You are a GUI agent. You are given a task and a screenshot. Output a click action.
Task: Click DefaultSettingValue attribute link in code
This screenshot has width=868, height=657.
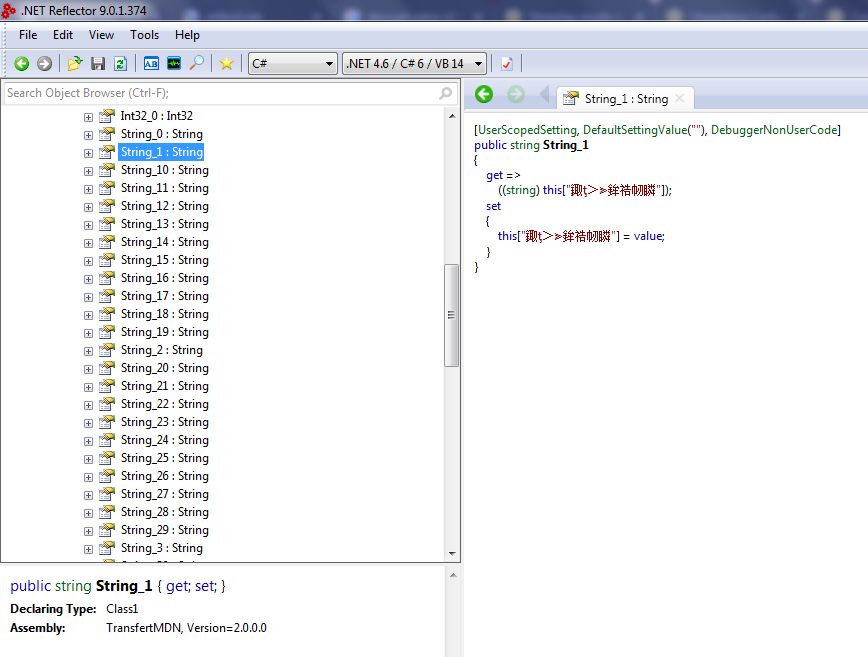pyautogui.click(x=635, y=130)
